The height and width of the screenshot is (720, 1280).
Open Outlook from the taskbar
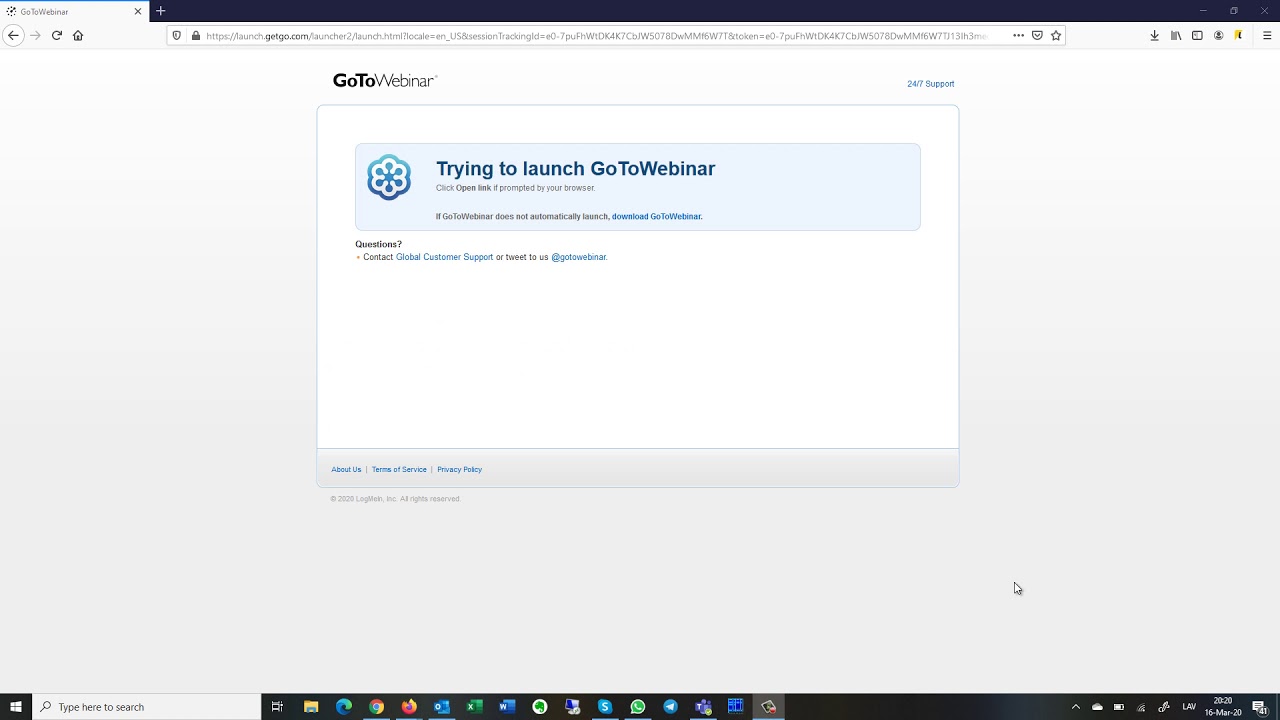[x=442, y=707]
